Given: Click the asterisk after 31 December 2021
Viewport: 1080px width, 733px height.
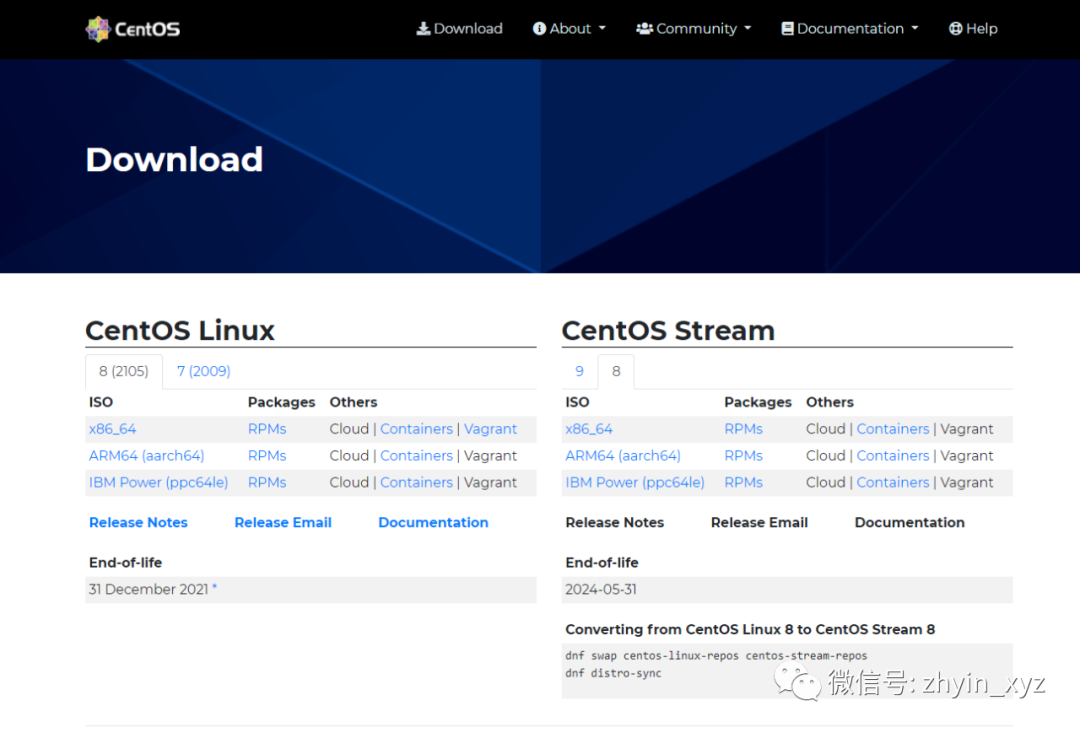Looking at the screenshot, I should pos(214,588).
